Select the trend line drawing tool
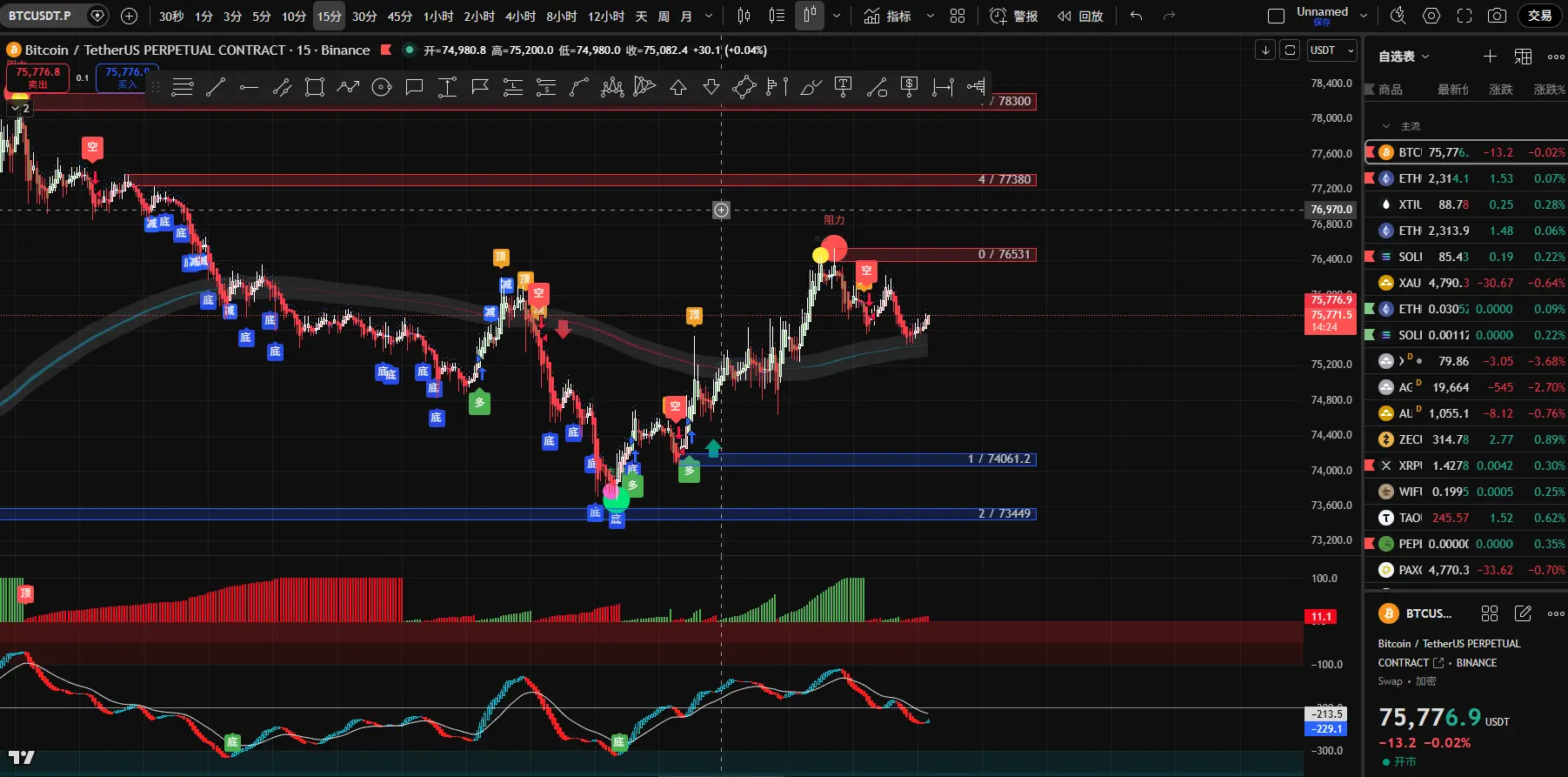The image size is (1568, 777). (216, 87)
